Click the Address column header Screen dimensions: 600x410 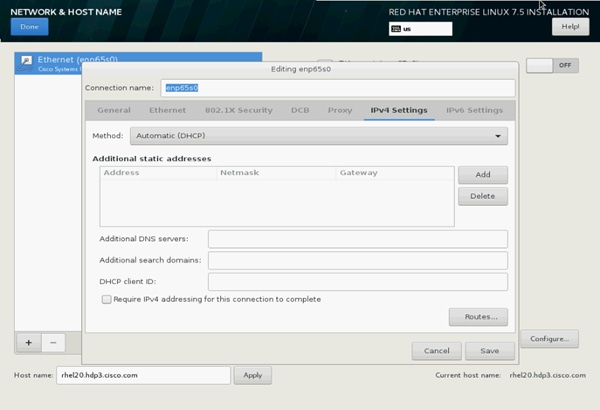[158, 173]
